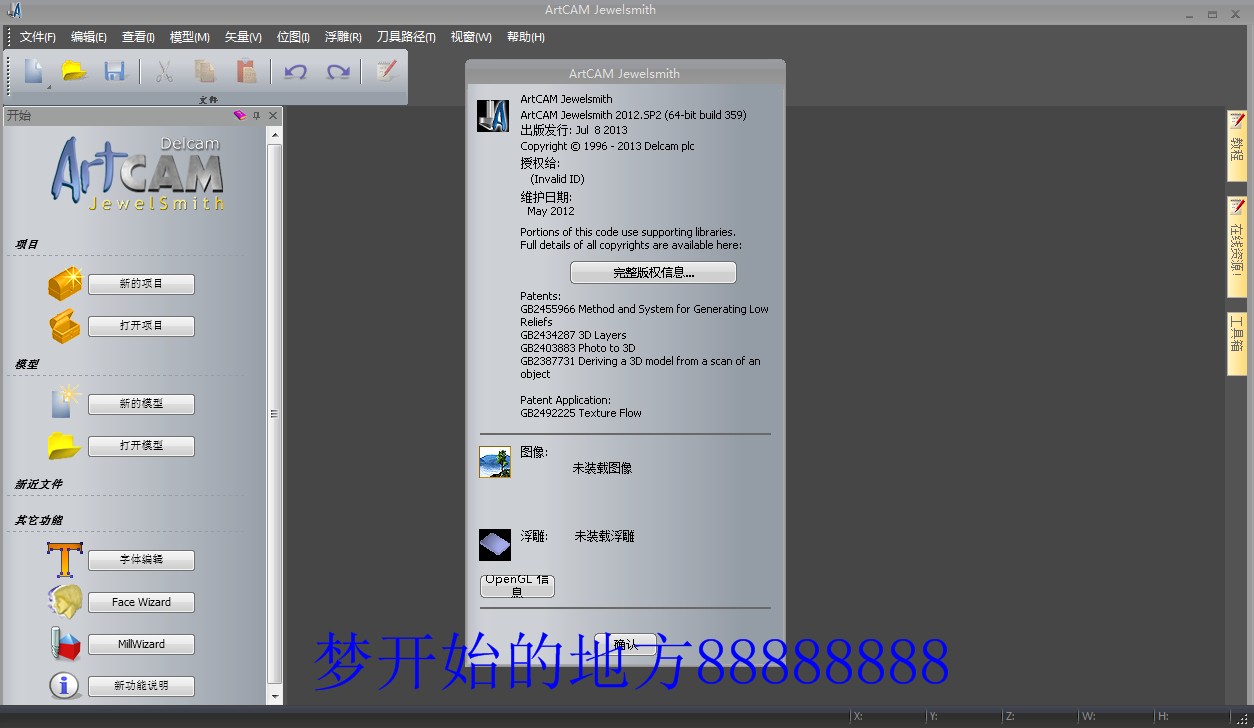Viewport: 1254px width, 728px height.
Task: Click the Open folder toolbar icon
Action: coord(74,71)
